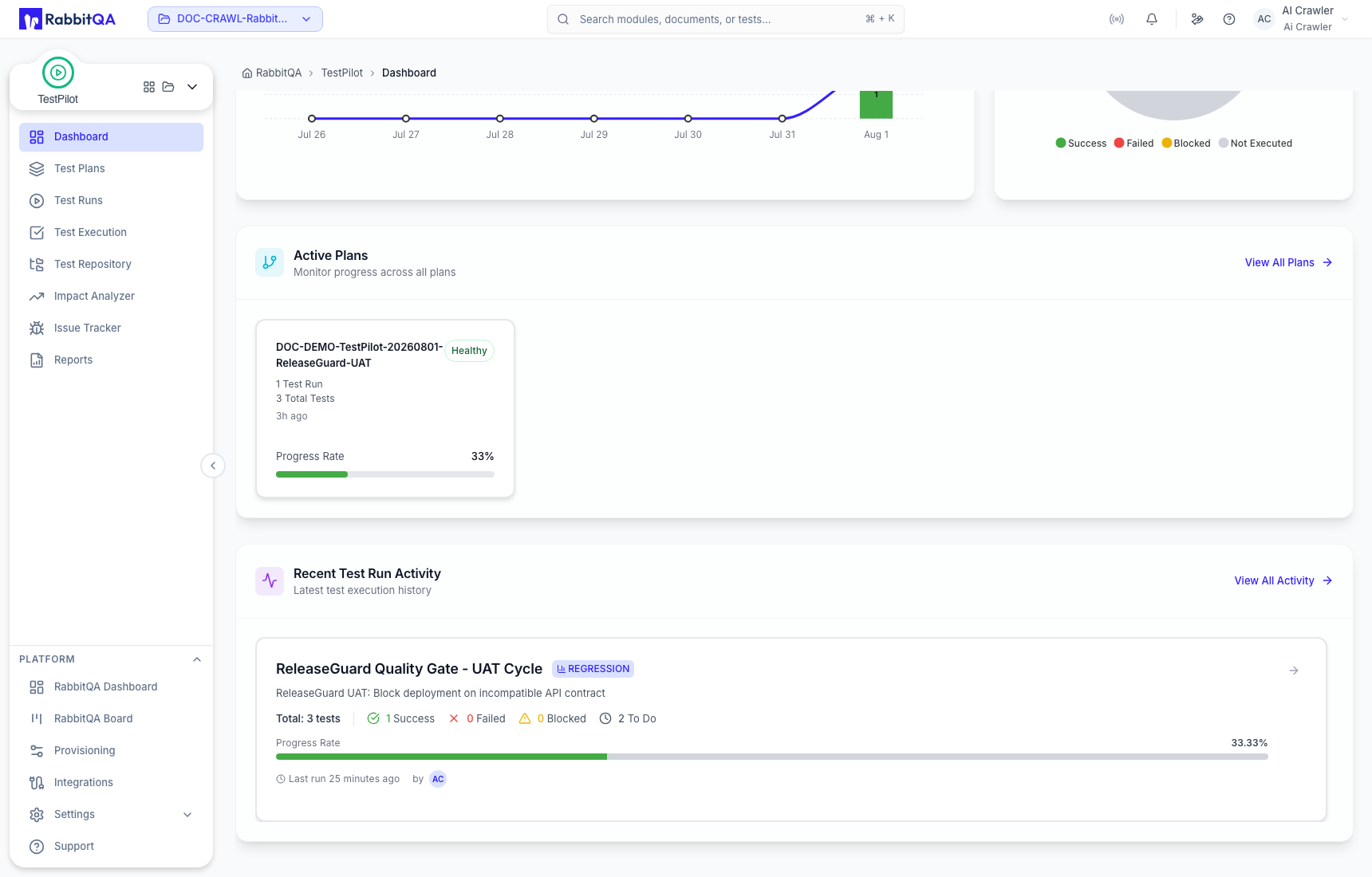Expand the TestPilot module switcher chevron
Image resolution: width=1372 pixels, height=877 pixels.
(x=192, y=87)
